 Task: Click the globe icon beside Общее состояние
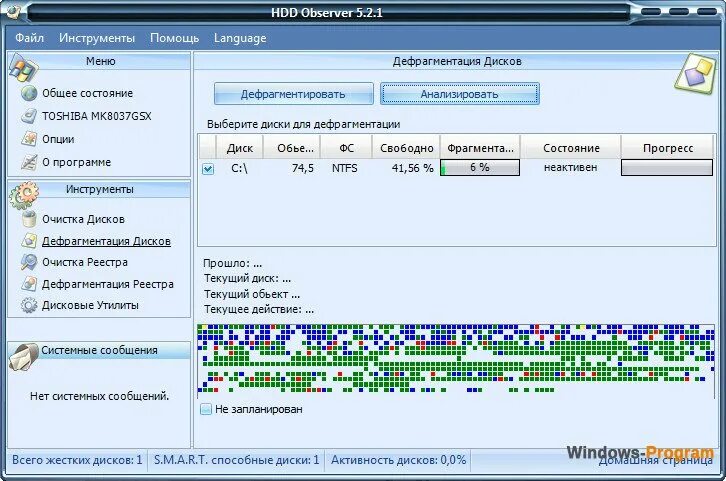click(x=29, y=93)
